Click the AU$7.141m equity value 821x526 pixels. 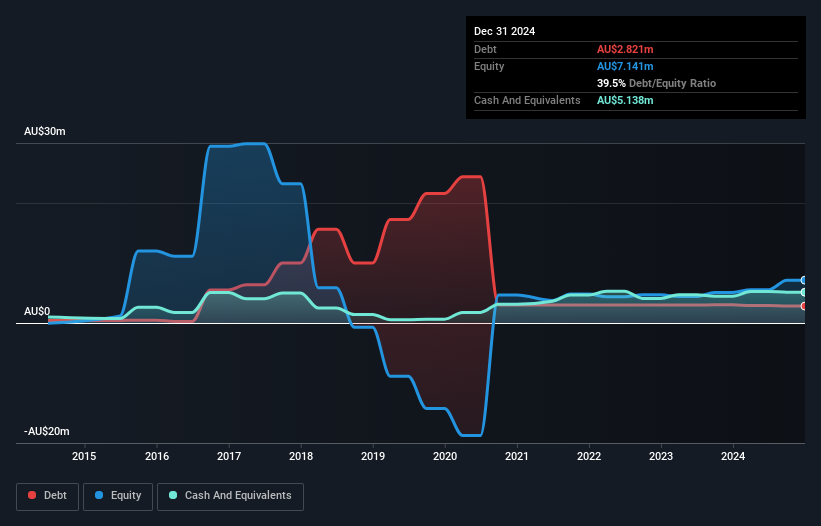click(x=625, y=66)
